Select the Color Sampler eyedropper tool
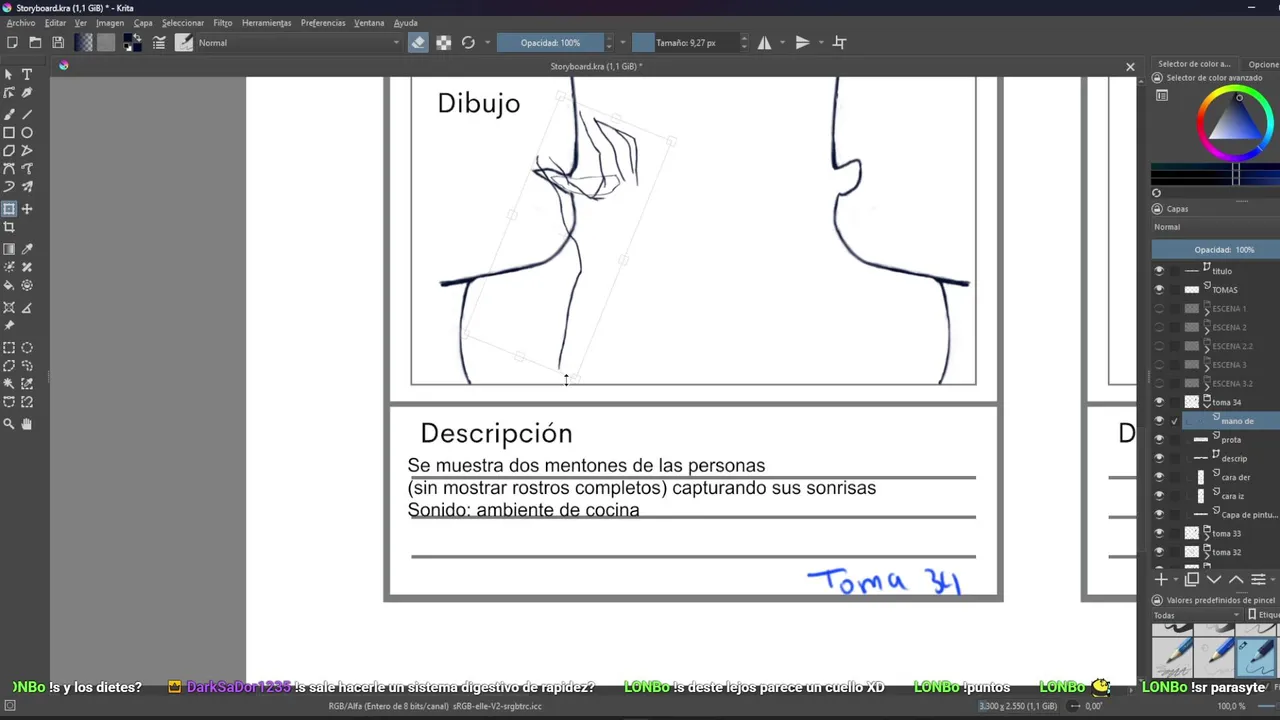 pyautogui.click(x=27, y=249)
